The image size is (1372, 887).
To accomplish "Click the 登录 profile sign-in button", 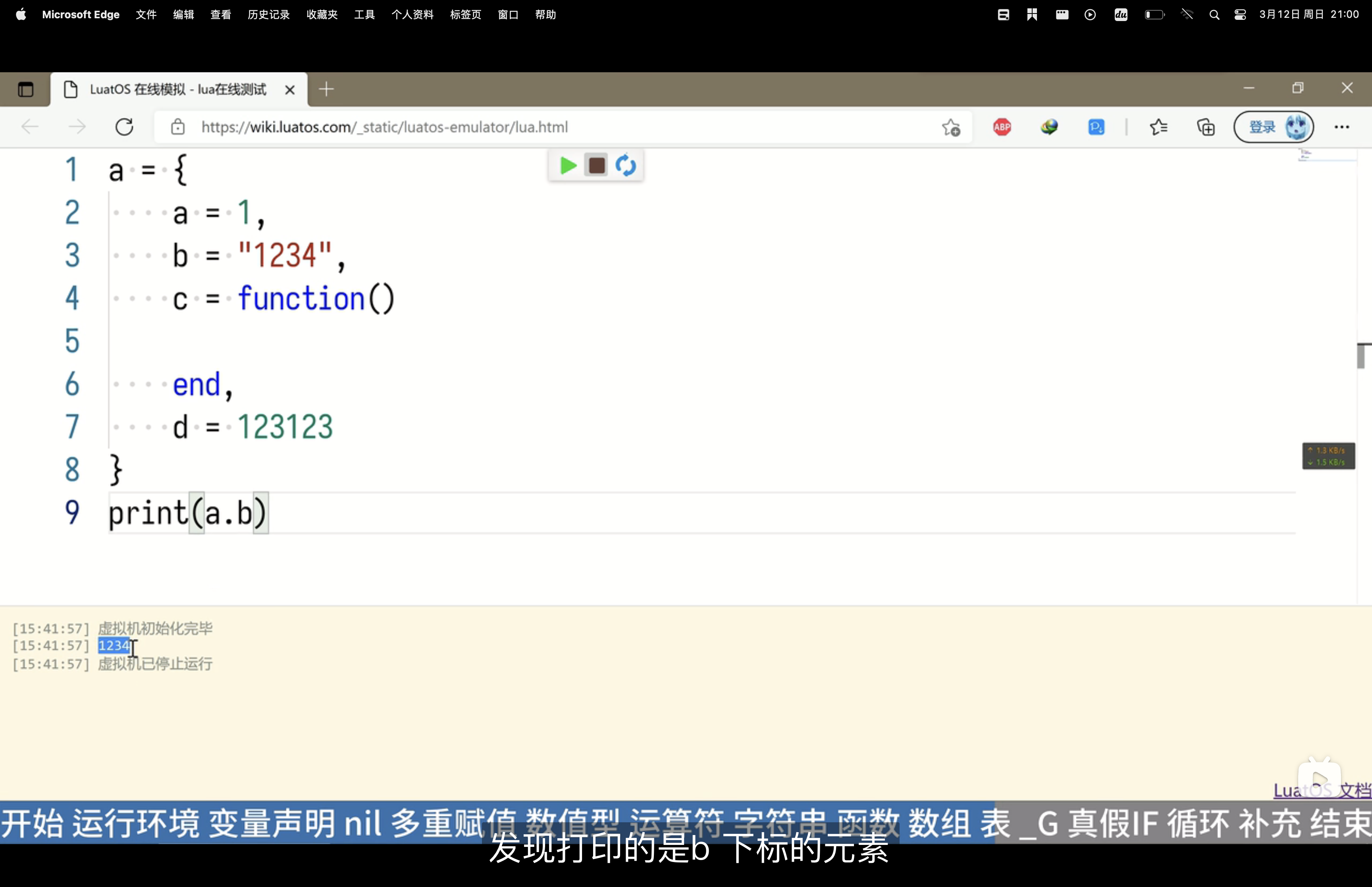I will tap(1274, 127).
